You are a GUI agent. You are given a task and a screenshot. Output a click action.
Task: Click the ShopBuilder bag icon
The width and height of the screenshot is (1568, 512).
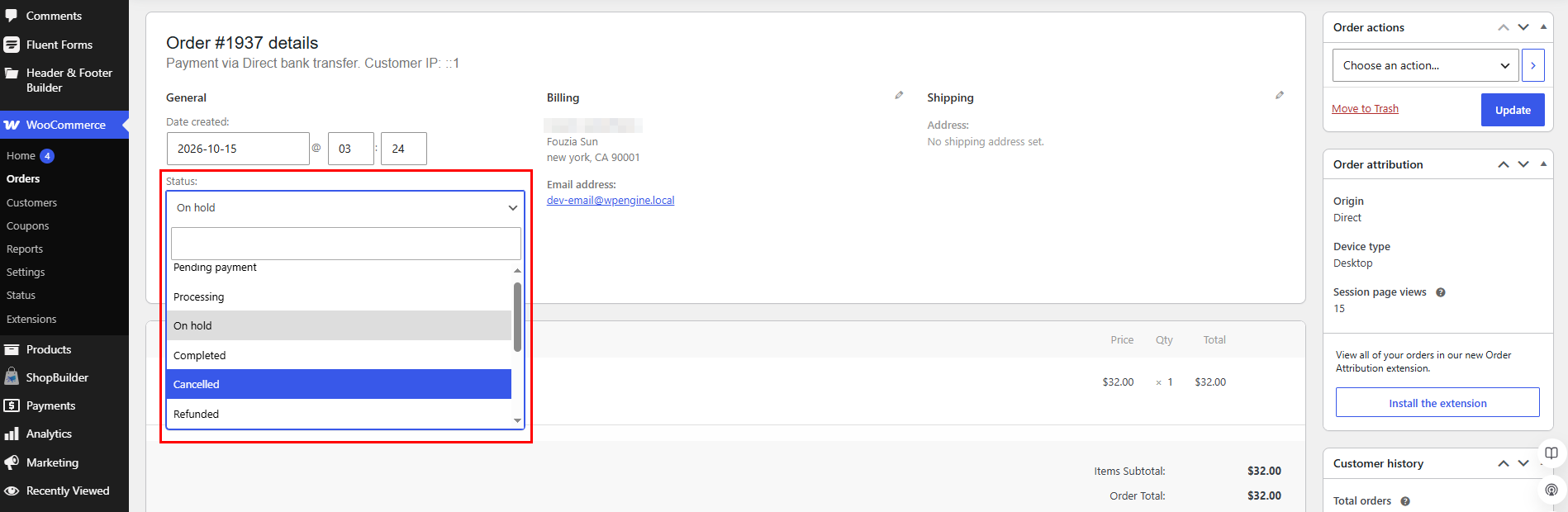[12, 377]
